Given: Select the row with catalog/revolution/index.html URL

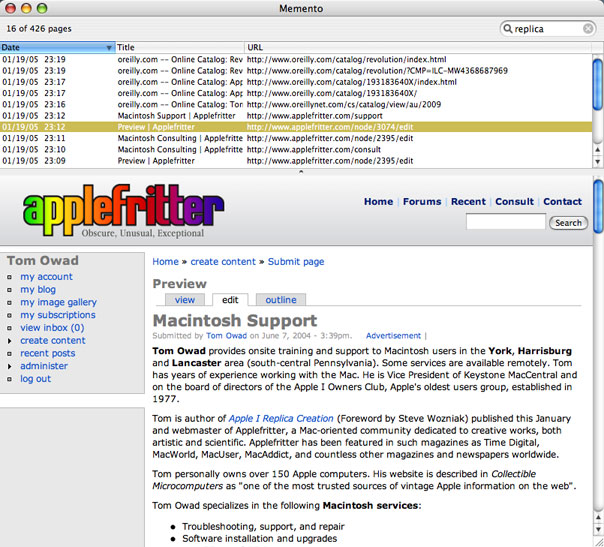Looking at the screenshot, I should point(296,59).
